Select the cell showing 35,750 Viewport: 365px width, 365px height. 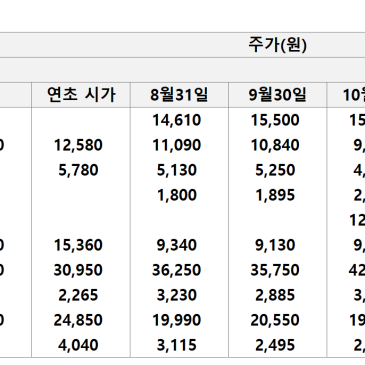click(277, 270)
